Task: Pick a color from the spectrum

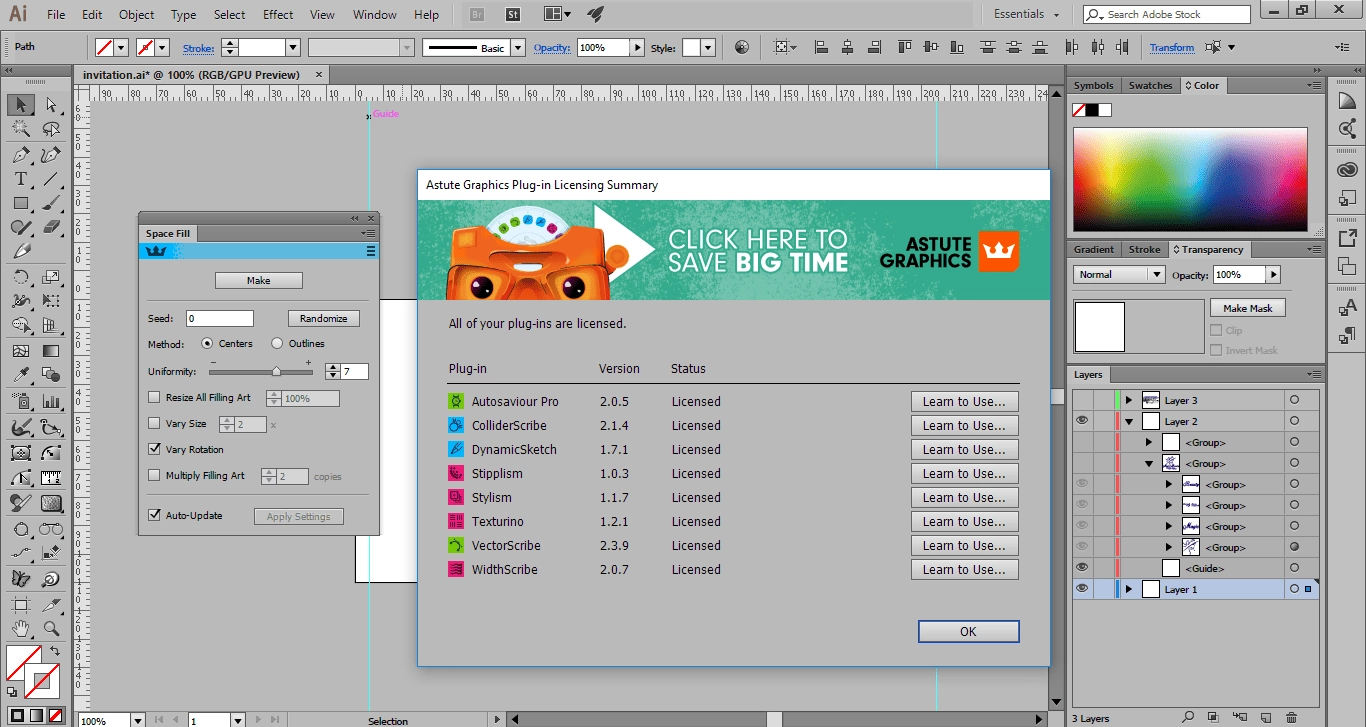Action: click(1190, 181)
